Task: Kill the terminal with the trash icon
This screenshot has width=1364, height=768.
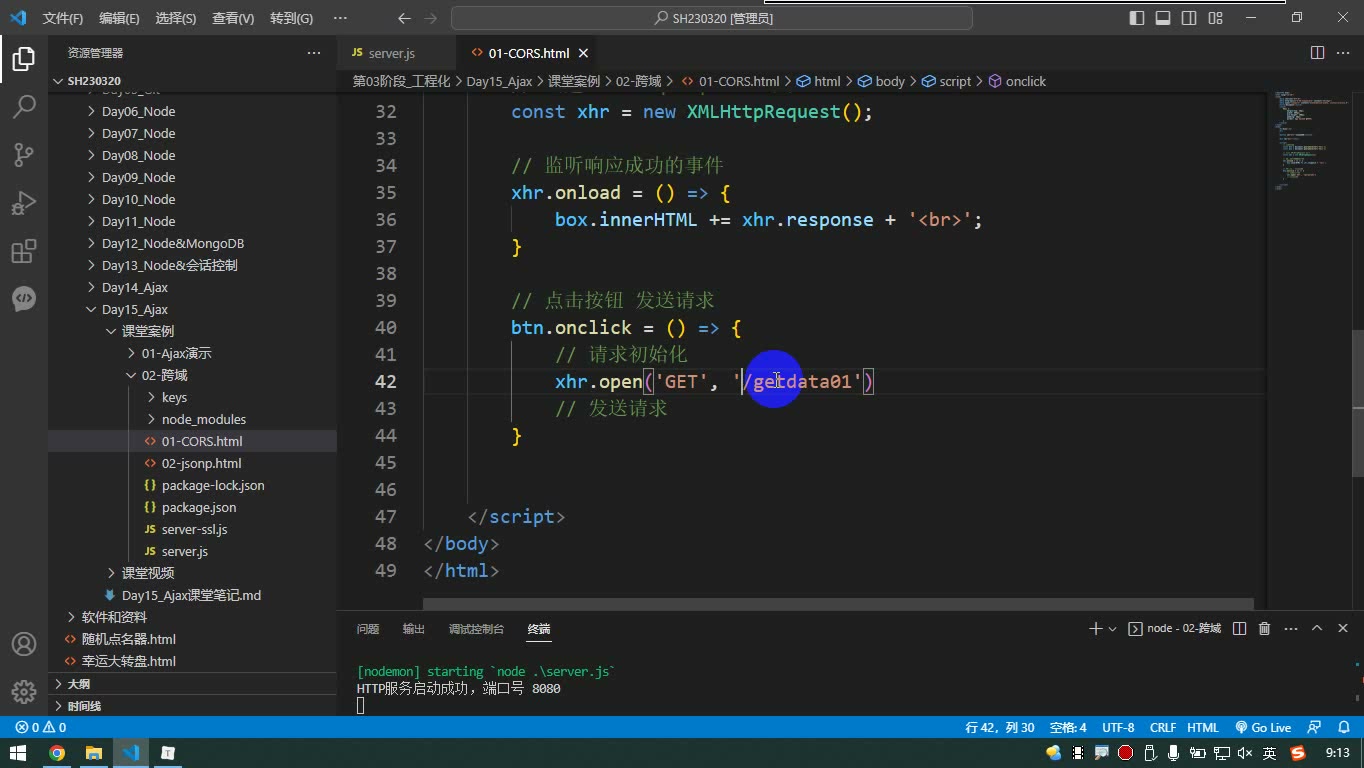Action: [1264, 628]
